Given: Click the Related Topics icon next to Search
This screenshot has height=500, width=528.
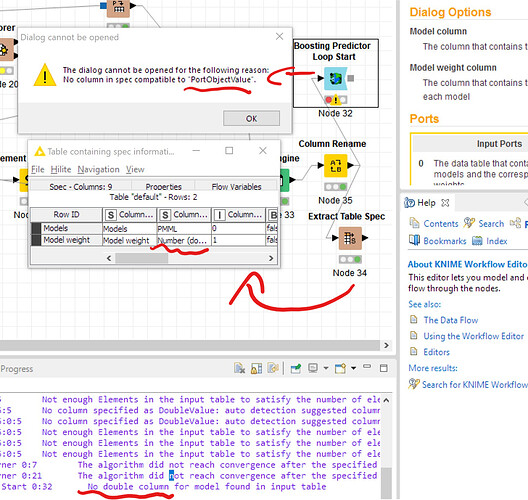Looking at the screenshot, I should [515, 223].
